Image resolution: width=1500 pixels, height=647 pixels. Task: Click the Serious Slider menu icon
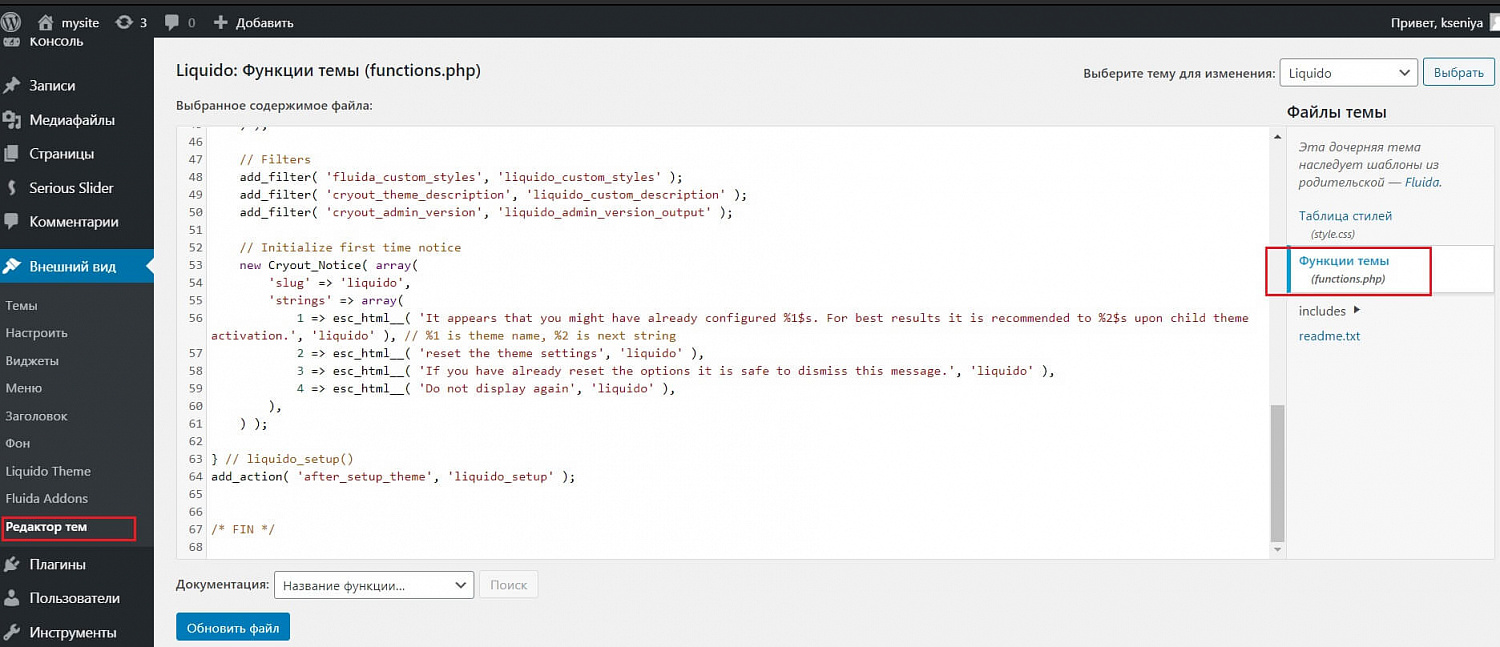point(12,188)
